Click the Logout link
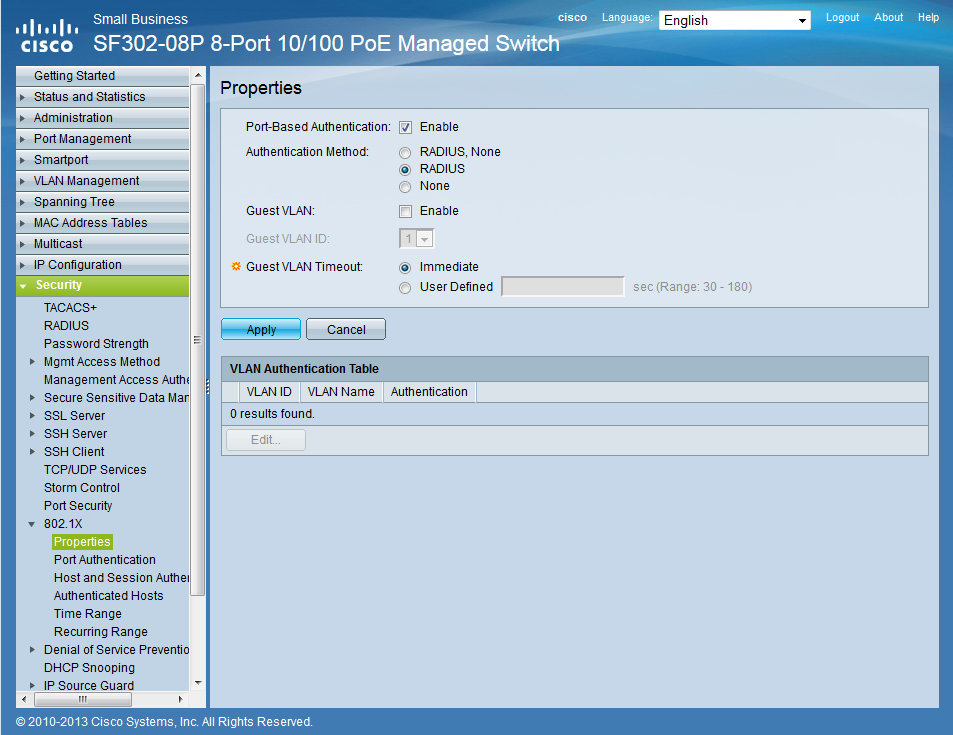This screenshot has height=735, width=953. 842,17
